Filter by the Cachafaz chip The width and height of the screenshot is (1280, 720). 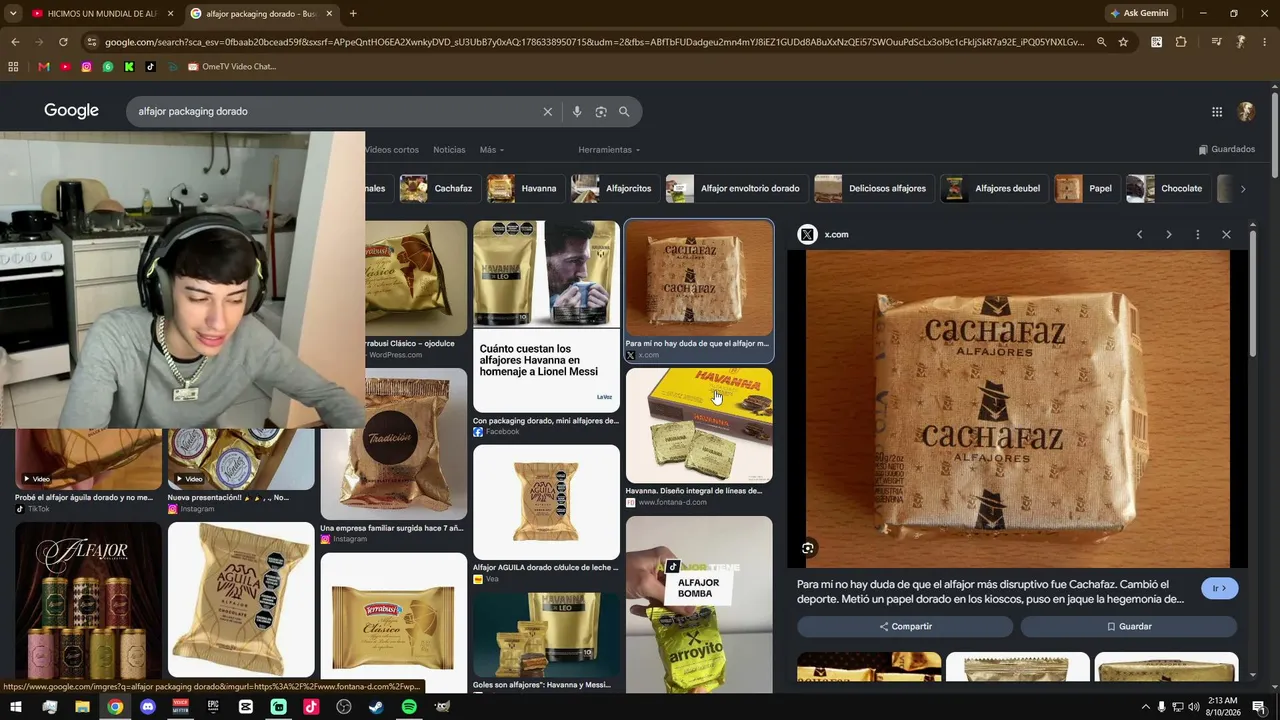[x=438, y=189]
